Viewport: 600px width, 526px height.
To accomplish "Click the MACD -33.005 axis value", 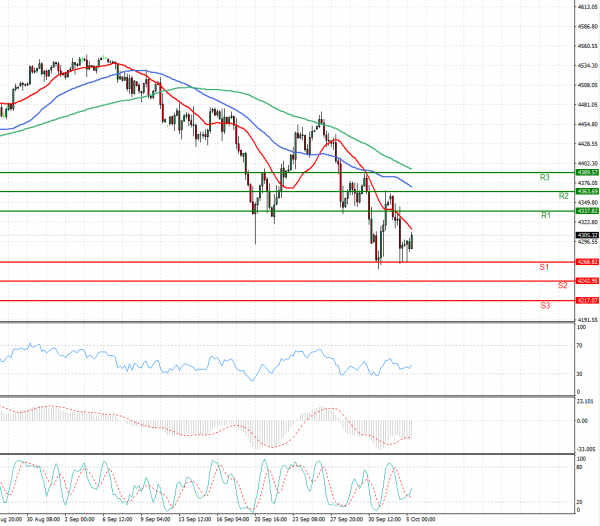I will (586, 449).
